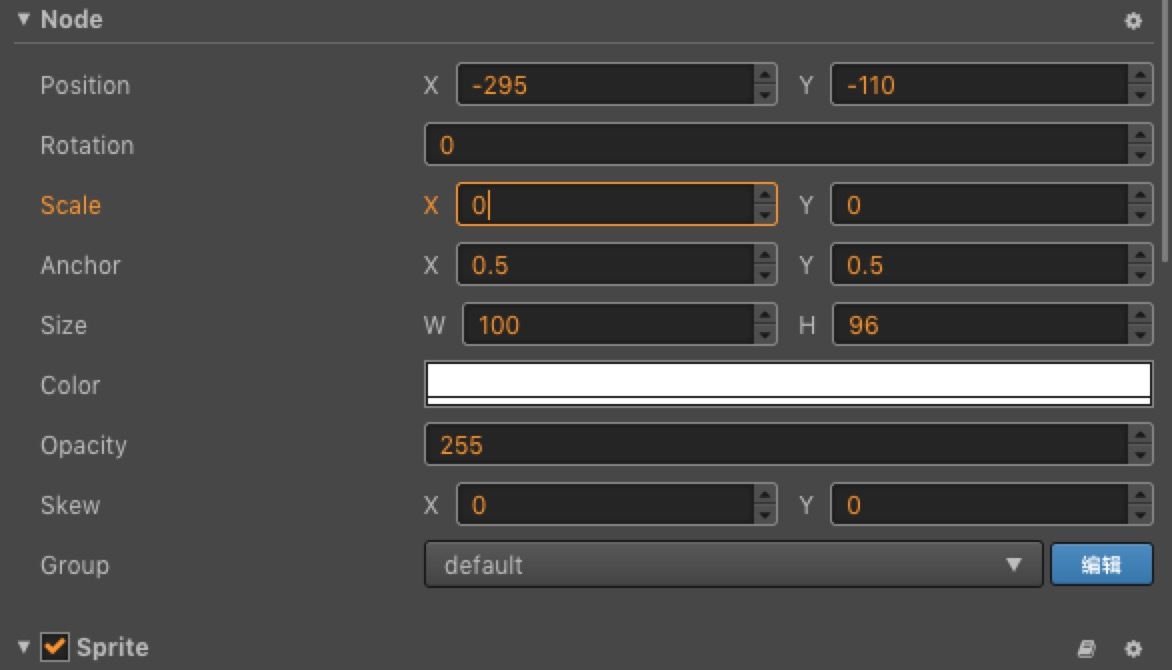
Task: Open the white Color swatch picker
Action: [x=788, y=384]
